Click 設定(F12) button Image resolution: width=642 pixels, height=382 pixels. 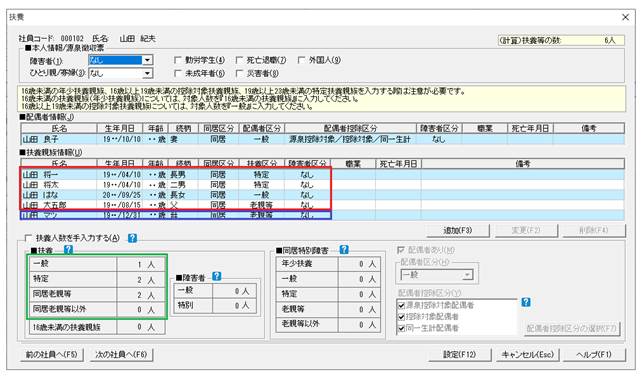(x=459, y=355)
